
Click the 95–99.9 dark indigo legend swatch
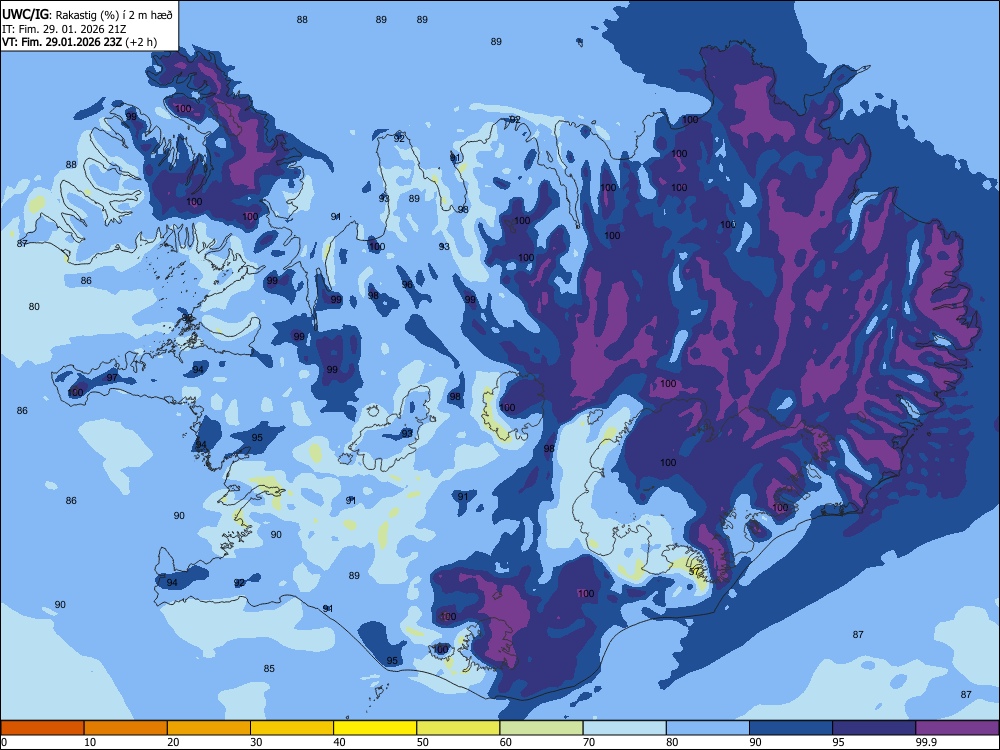(x=874, y=728)
